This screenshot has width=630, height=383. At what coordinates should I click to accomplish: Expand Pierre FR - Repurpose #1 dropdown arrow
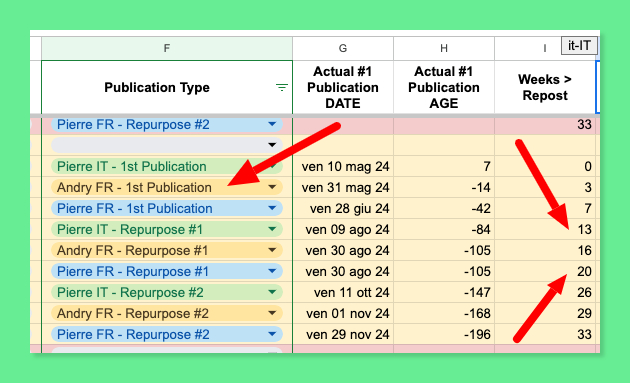pyautogui.click(x=272, y=271)
